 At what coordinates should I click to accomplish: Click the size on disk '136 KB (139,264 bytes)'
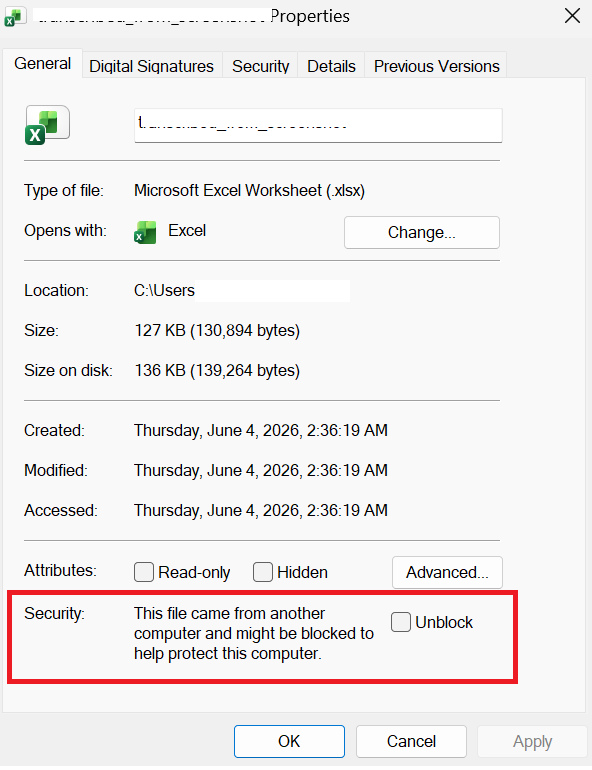[x=217, y=370]
